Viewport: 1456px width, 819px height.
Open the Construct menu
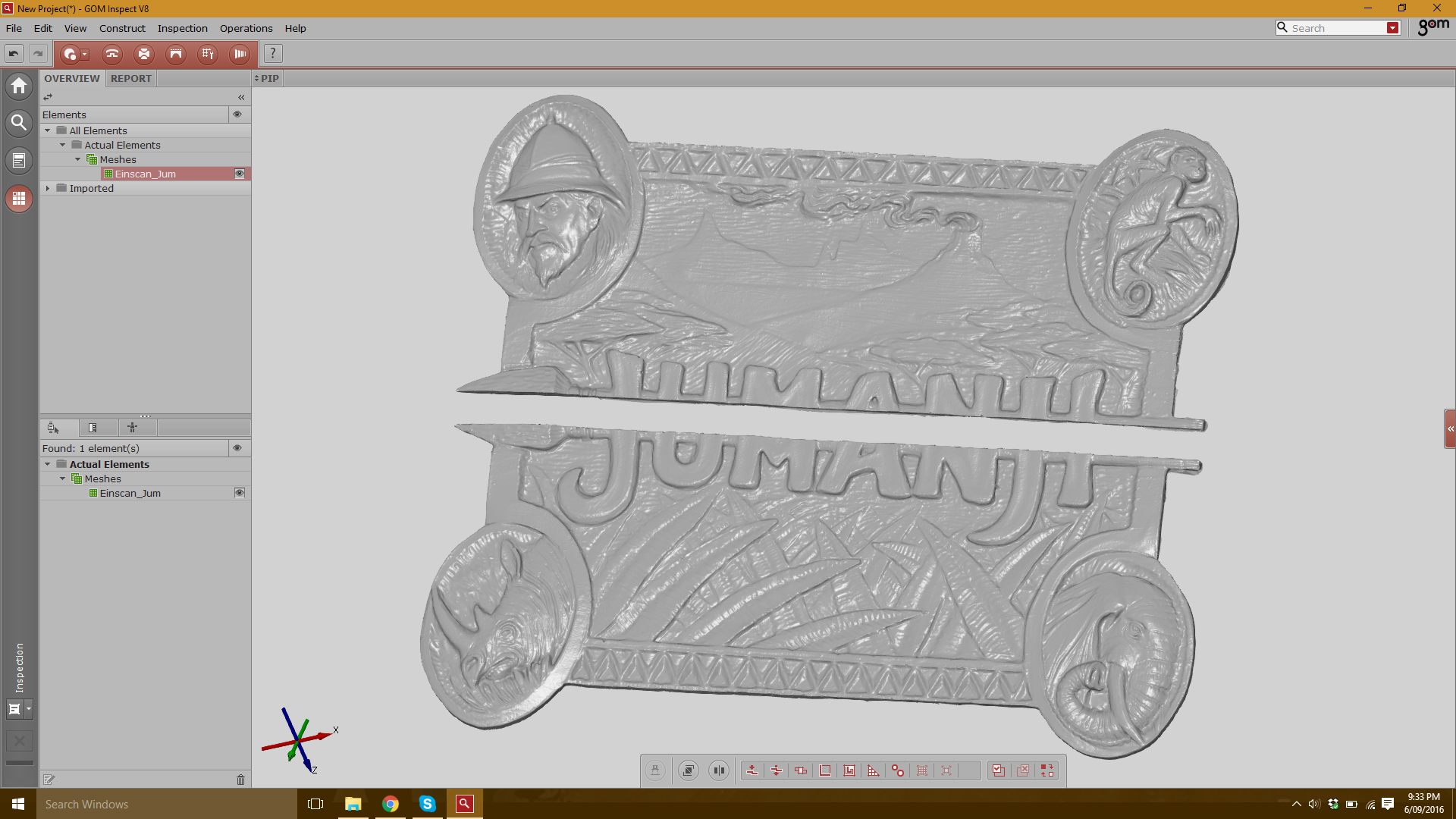(122, 28)
